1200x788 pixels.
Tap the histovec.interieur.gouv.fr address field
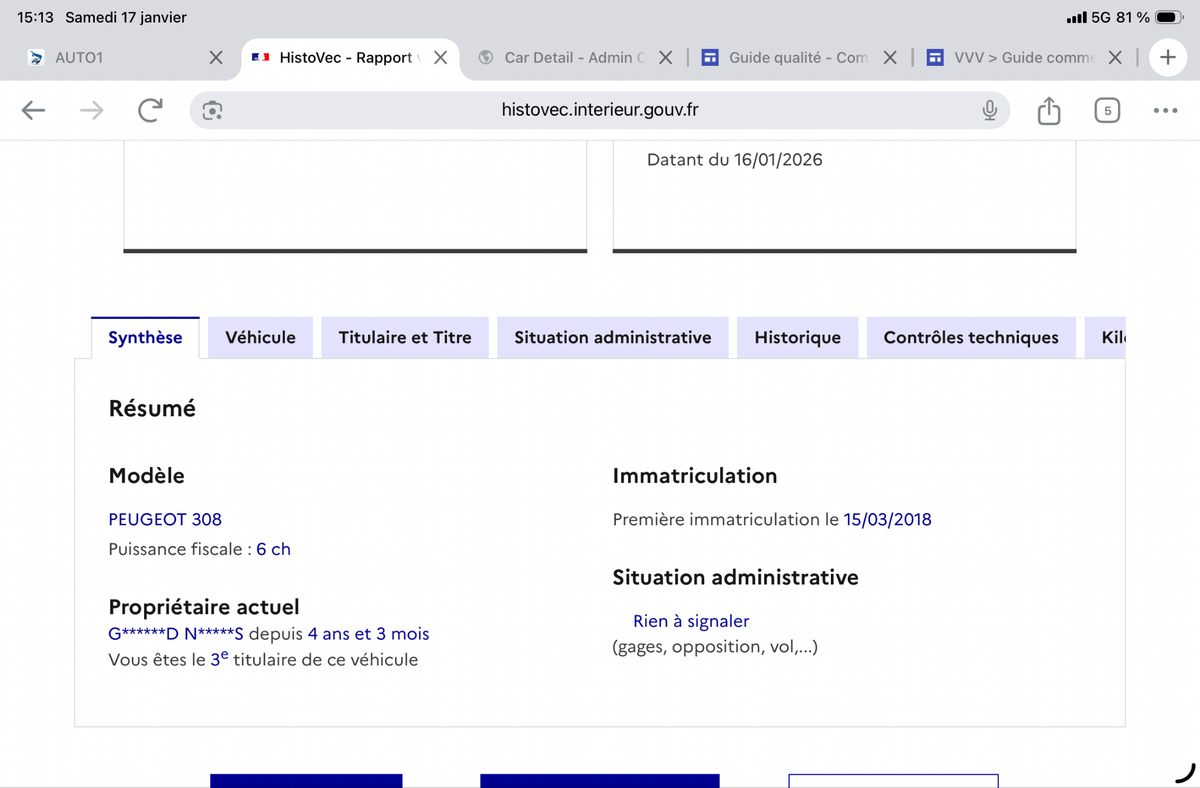pyautogui.click(x=600, y=110)
